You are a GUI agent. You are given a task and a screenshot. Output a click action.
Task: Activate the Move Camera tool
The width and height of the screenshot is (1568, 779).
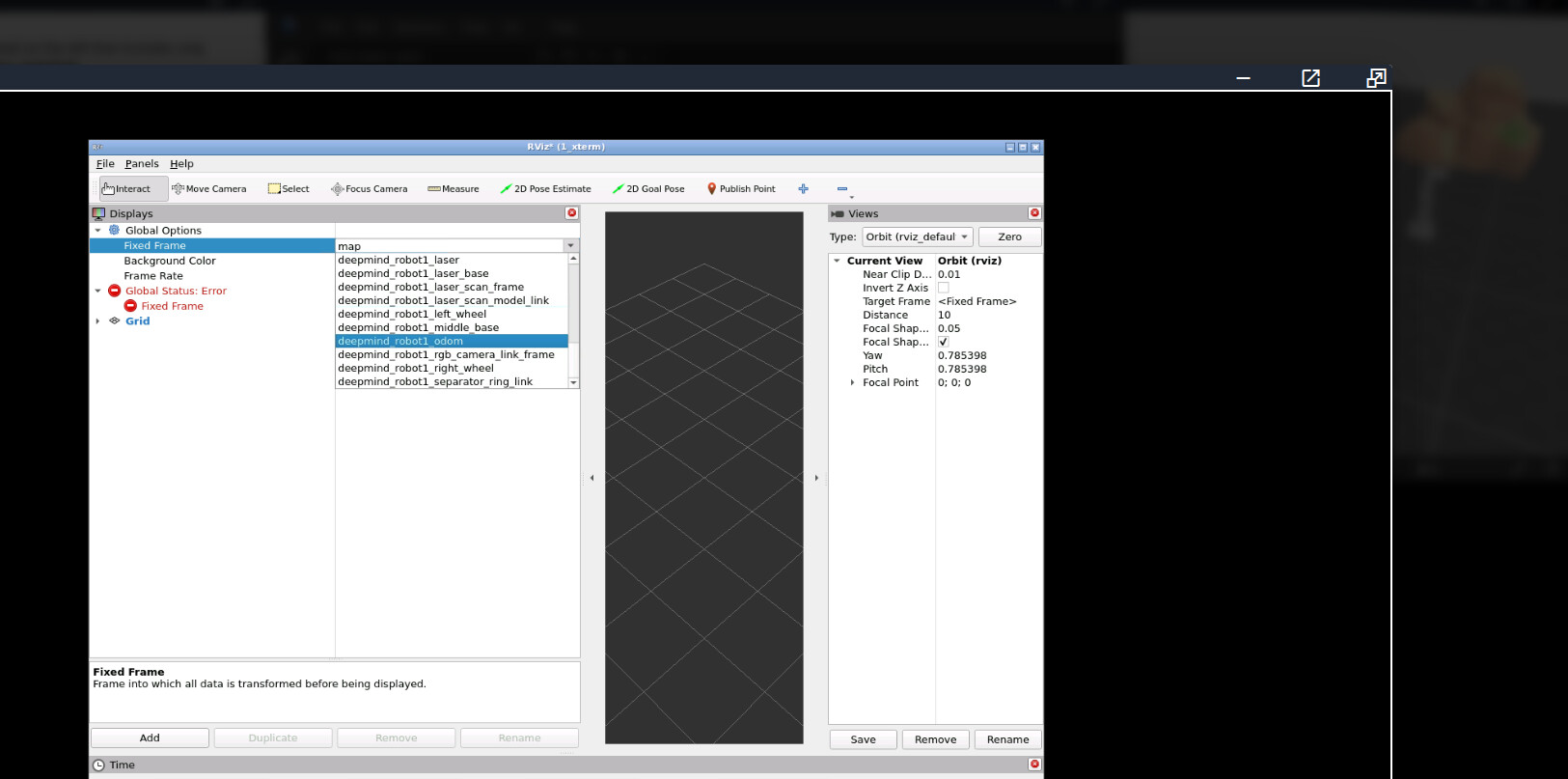point(209,189)
